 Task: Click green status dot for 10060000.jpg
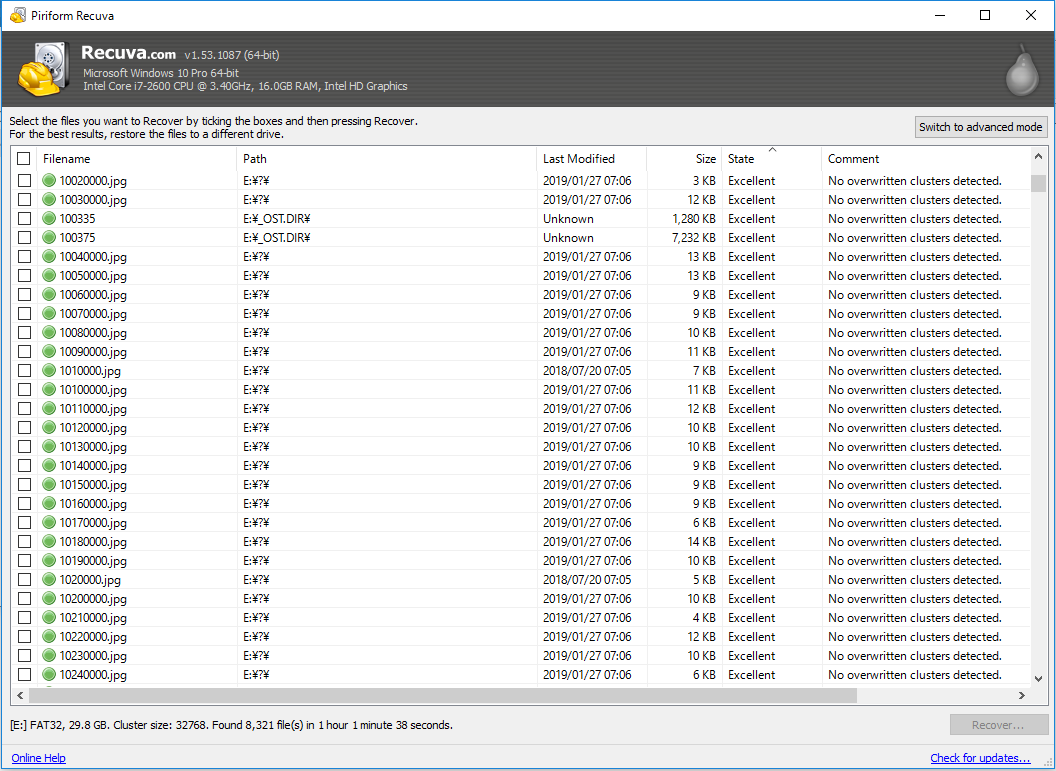[x=49, y=294]
